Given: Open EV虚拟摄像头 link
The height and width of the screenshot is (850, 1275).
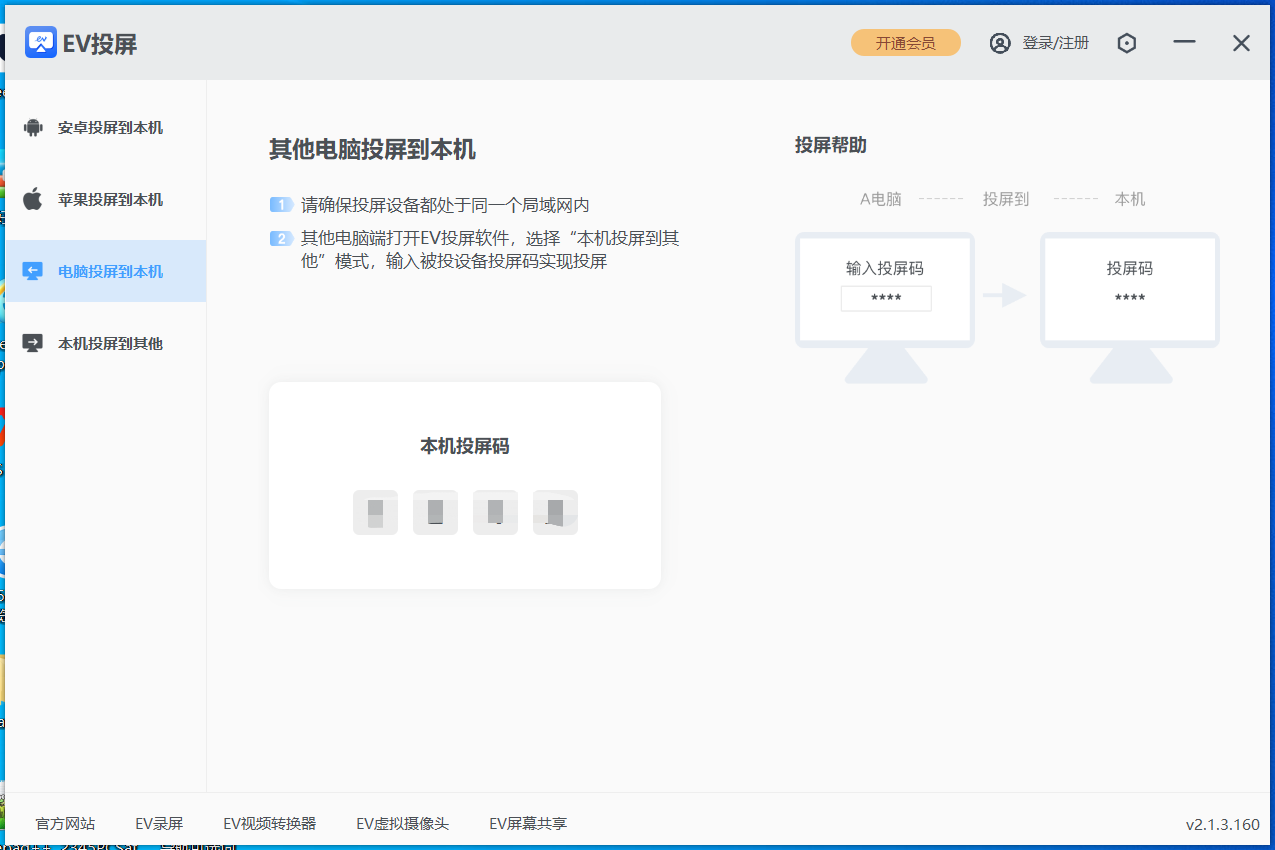Looking at the screenshot, I should 402,824.
